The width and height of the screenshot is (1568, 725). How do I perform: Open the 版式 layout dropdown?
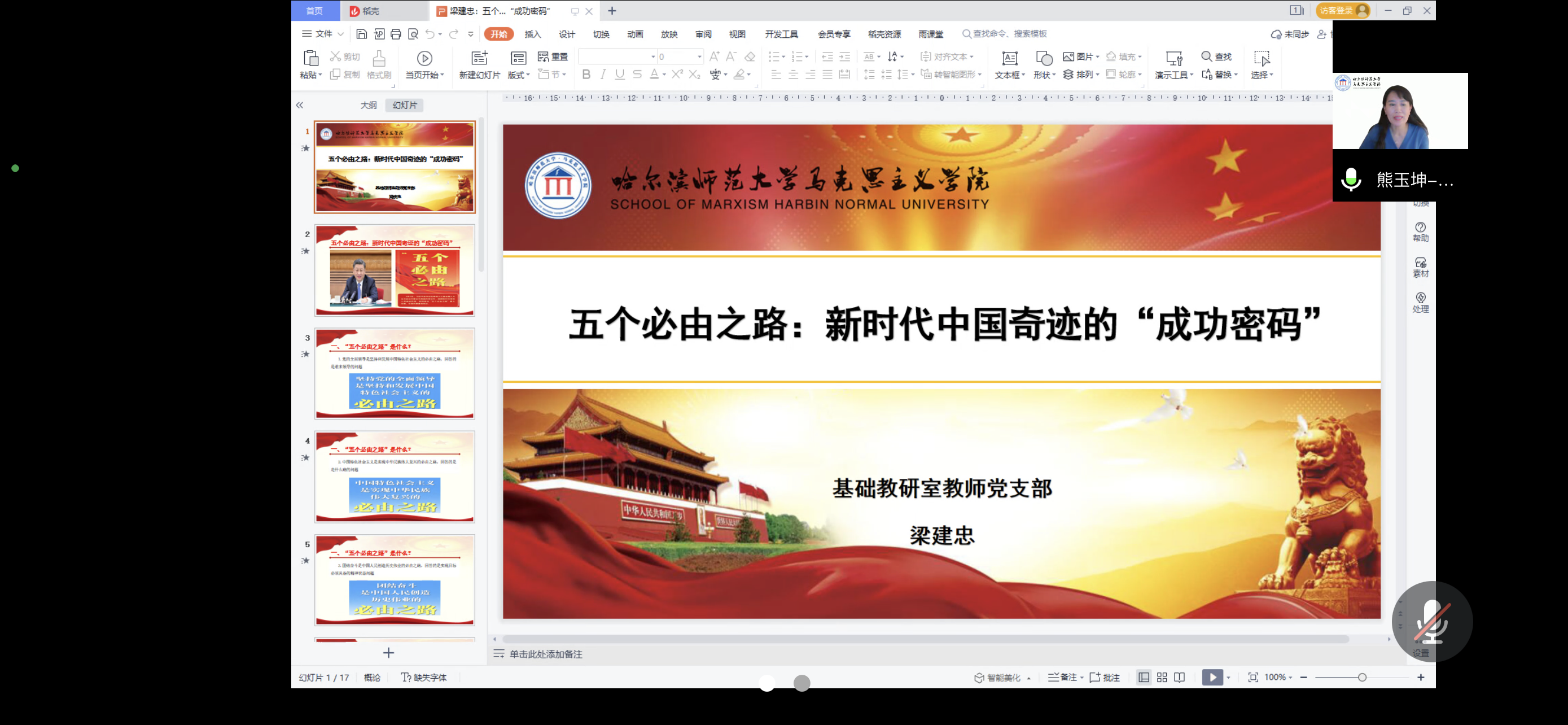pos(517,75)
